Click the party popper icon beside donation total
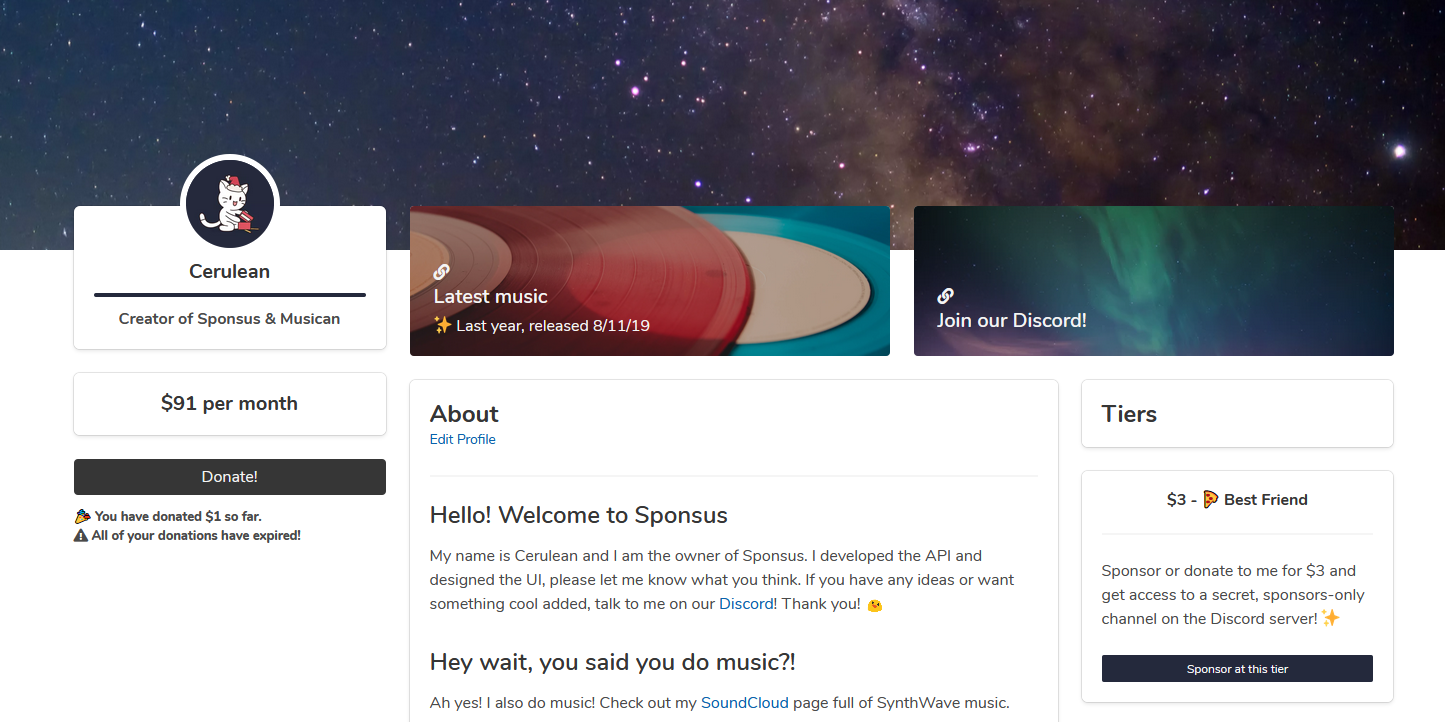The height and width of the screenshot is (722, 1445). click(82, 517)
